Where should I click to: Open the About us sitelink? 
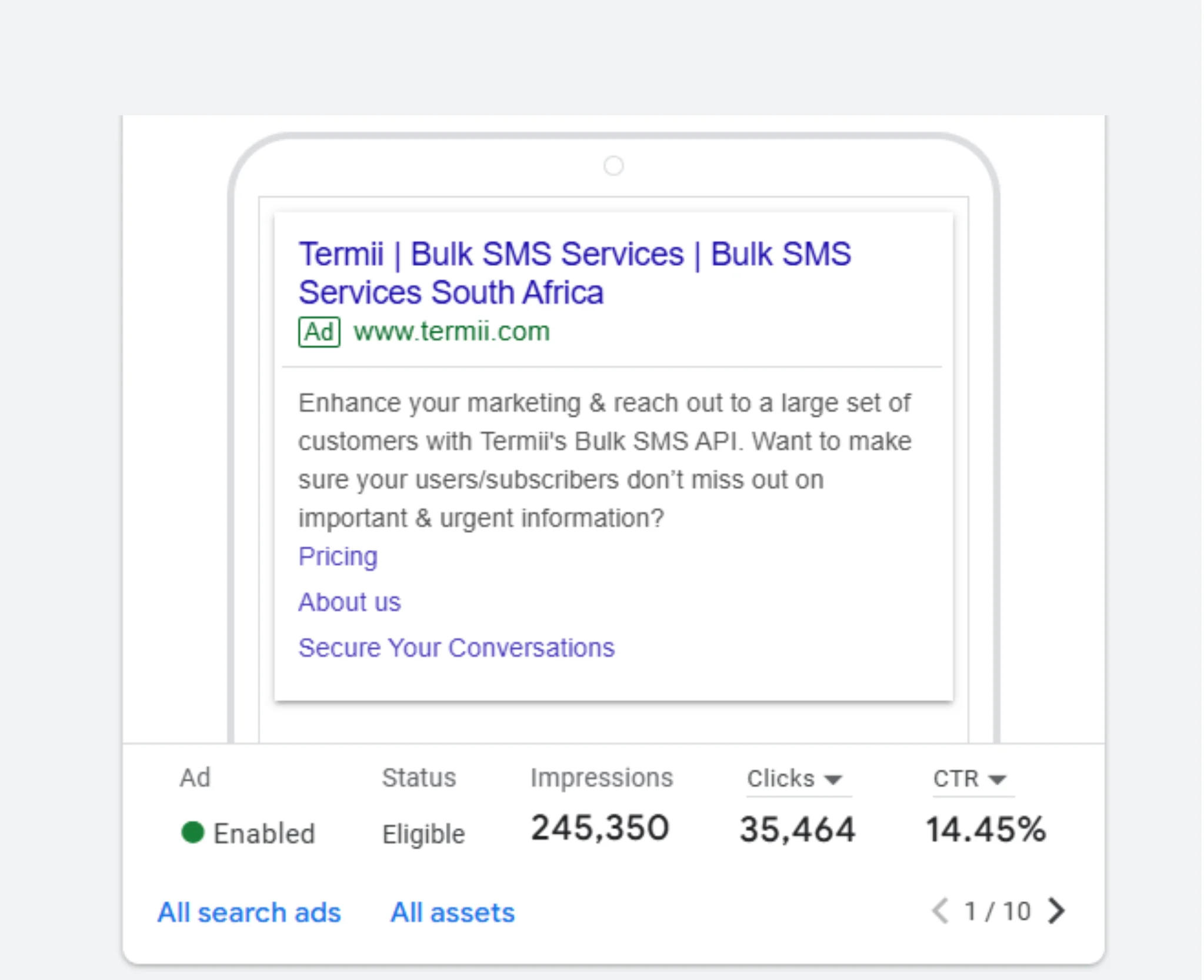click(349, 602)
